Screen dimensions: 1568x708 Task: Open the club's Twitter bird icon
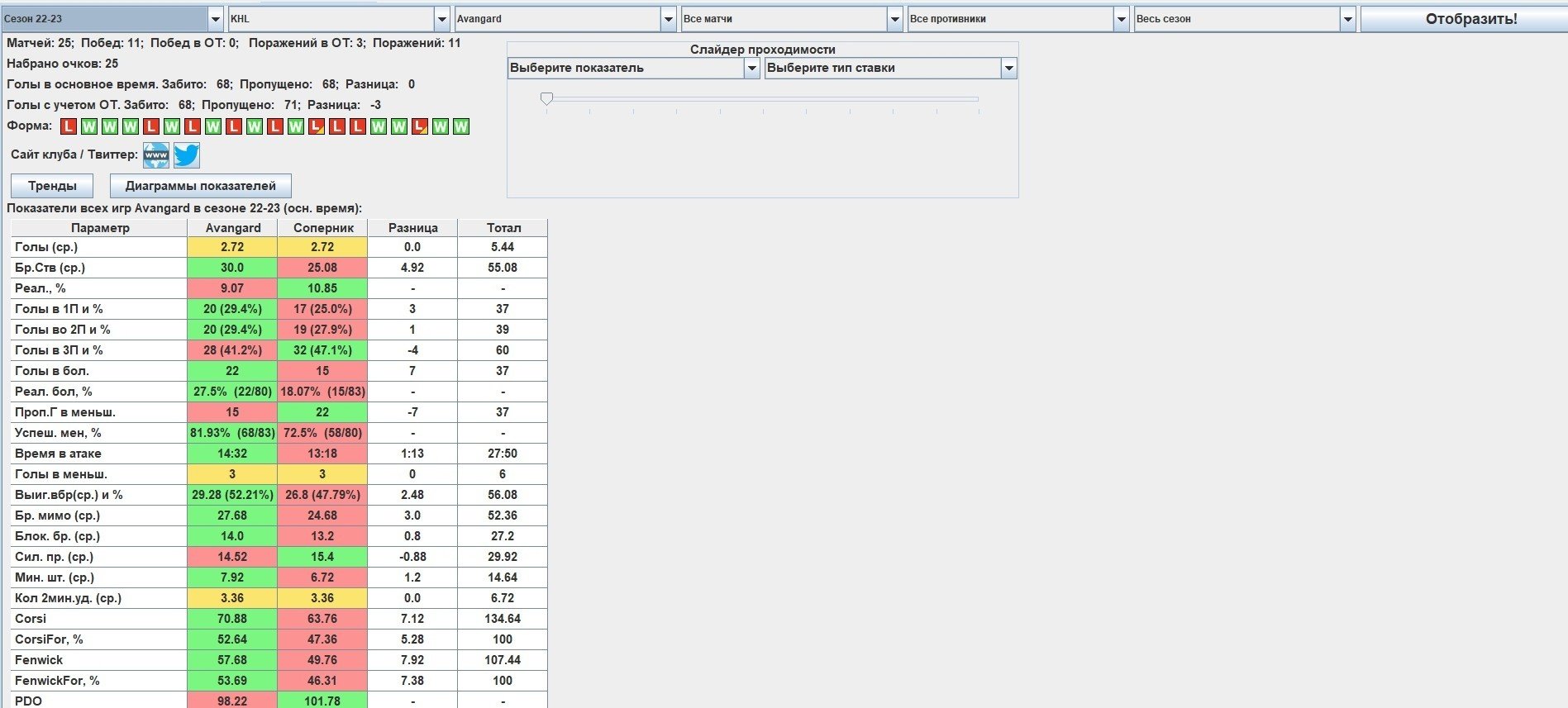[x=187, y=155]
